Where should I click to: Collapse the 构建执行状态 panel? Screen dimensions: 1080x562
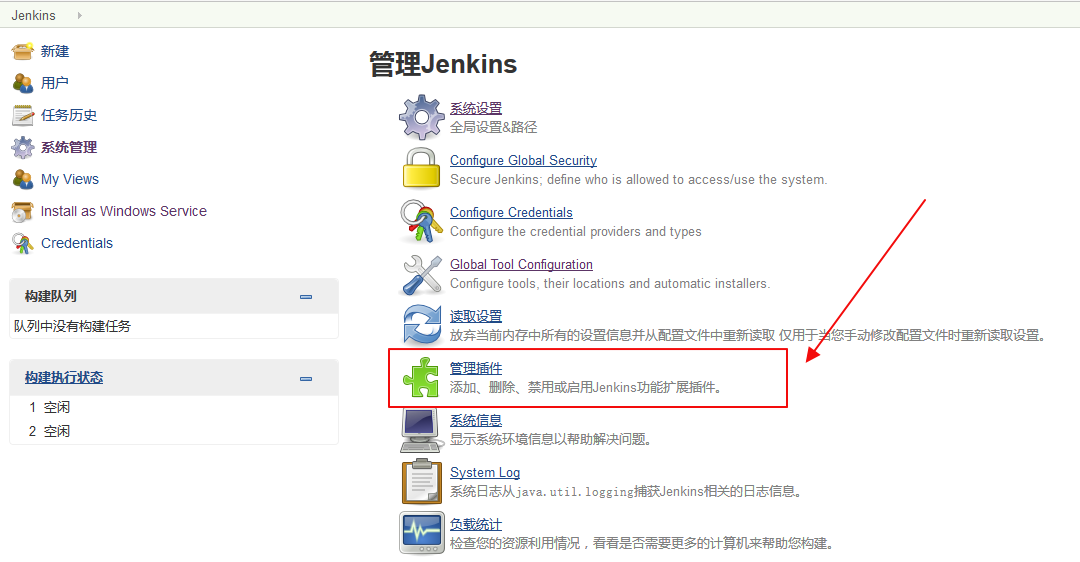[306, 379]
